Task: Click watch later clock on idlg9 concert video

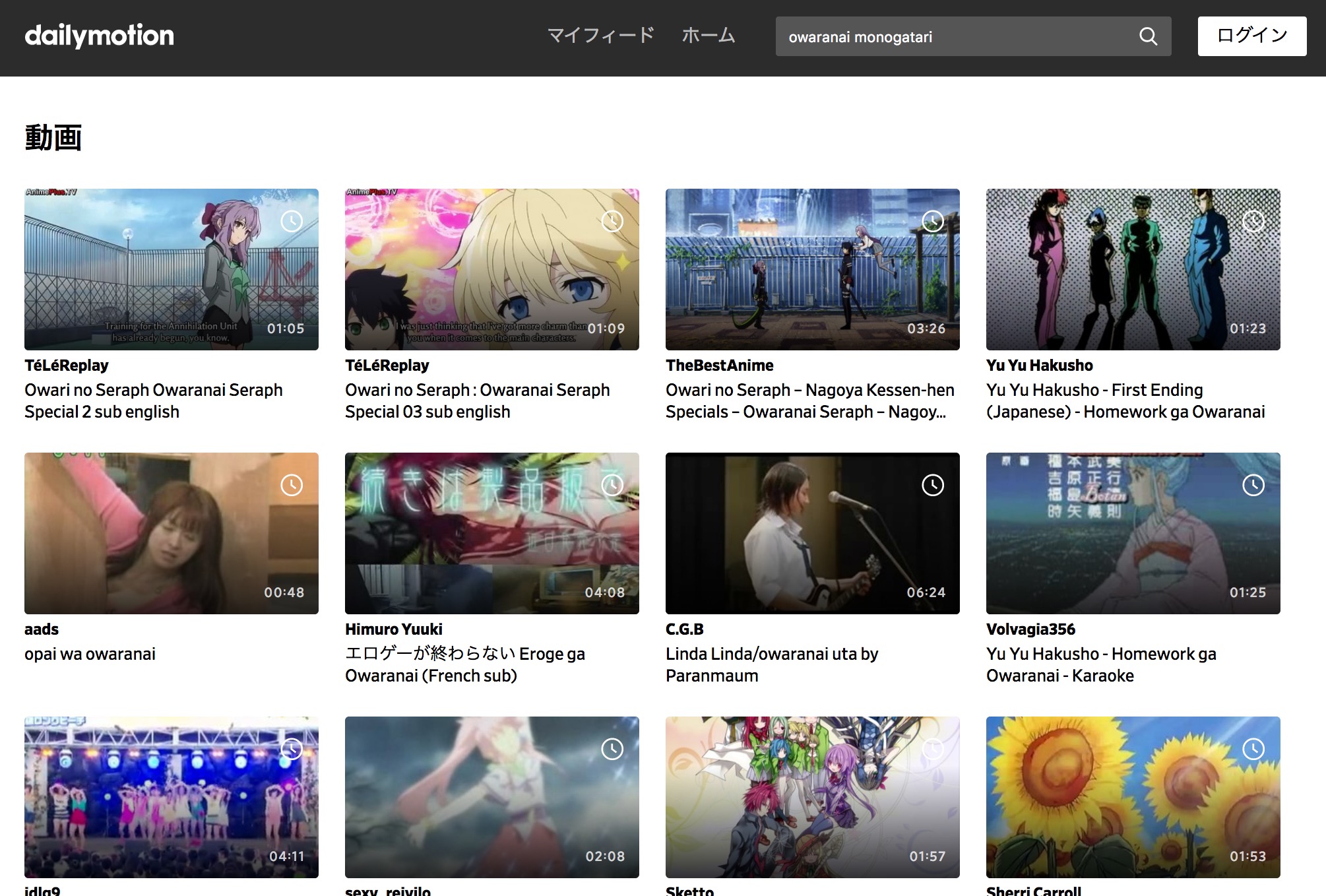Action: pyautogui.click(x=292, y=749)
